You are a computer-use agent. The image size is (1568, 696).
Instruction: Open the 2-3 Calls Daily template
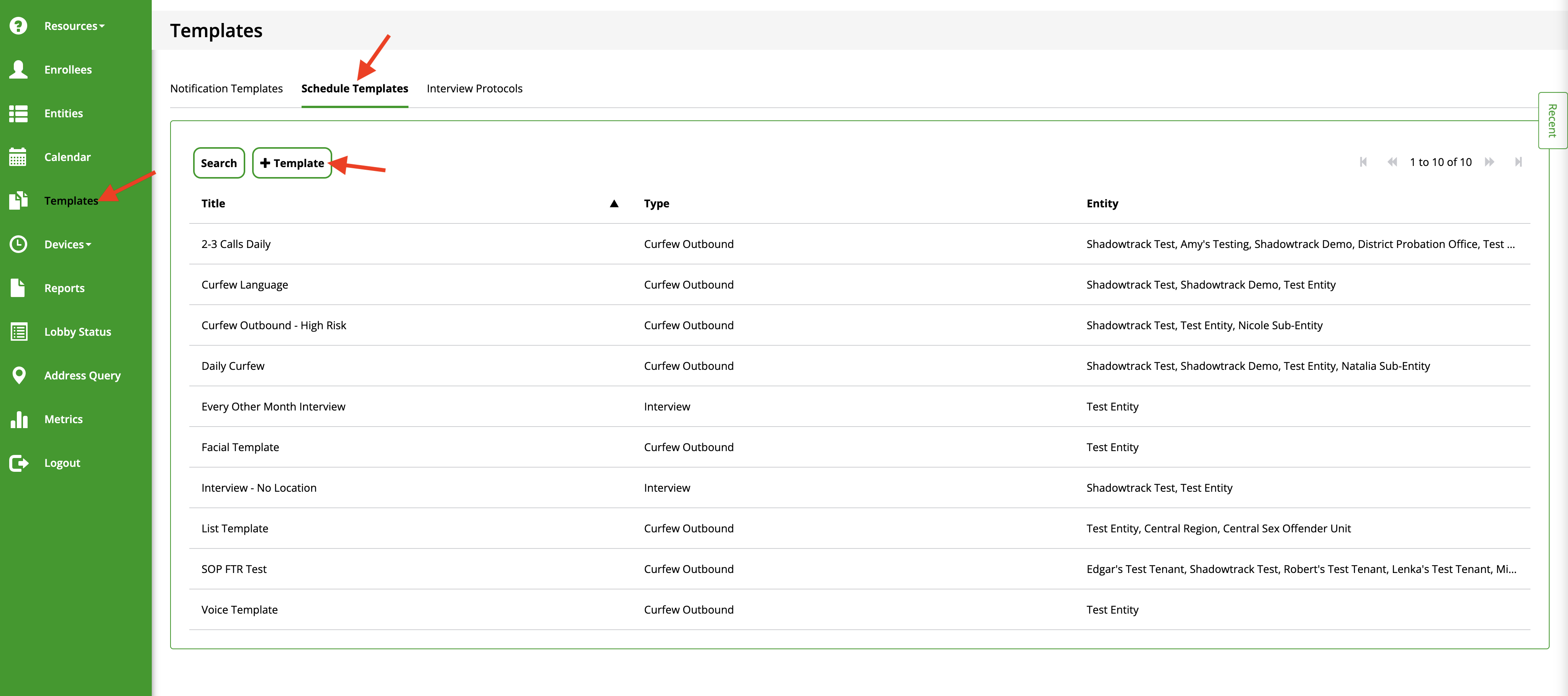coord(236,244)
